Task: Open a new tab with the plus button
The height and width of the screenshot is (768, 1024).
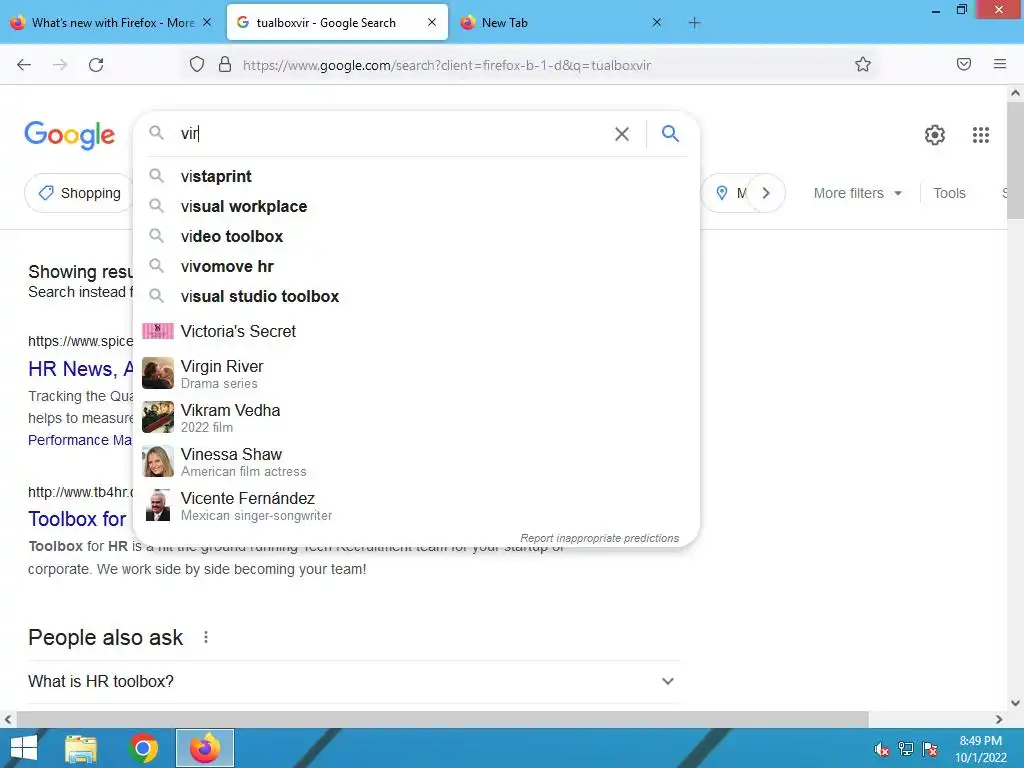Action: pyautogui.click(x=694, y=23)
